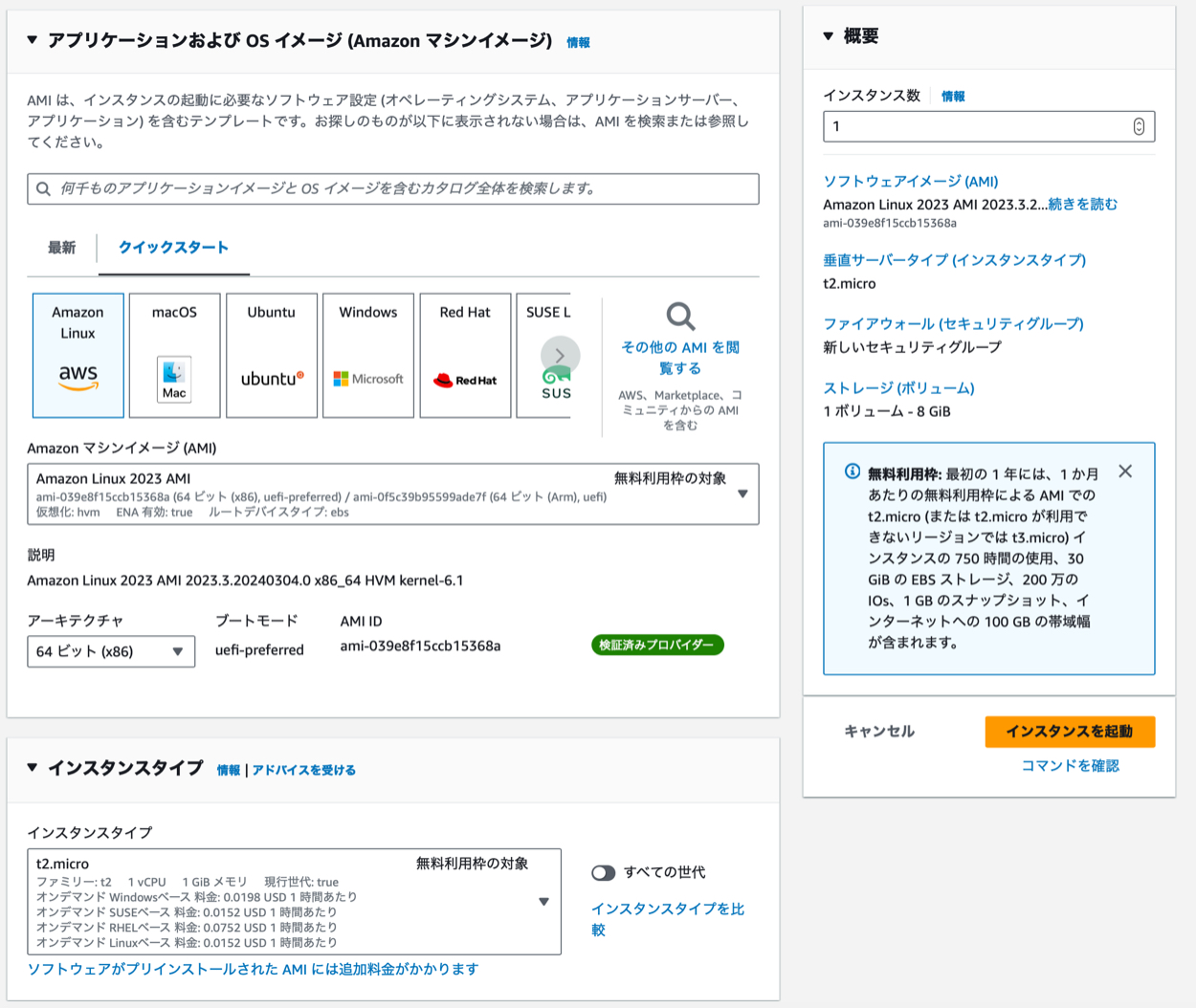Viewport: 1196px width, 1008px height.
Task: Open the Amazon Linux 2023 AMI dropdown
Action: [742, 494]
